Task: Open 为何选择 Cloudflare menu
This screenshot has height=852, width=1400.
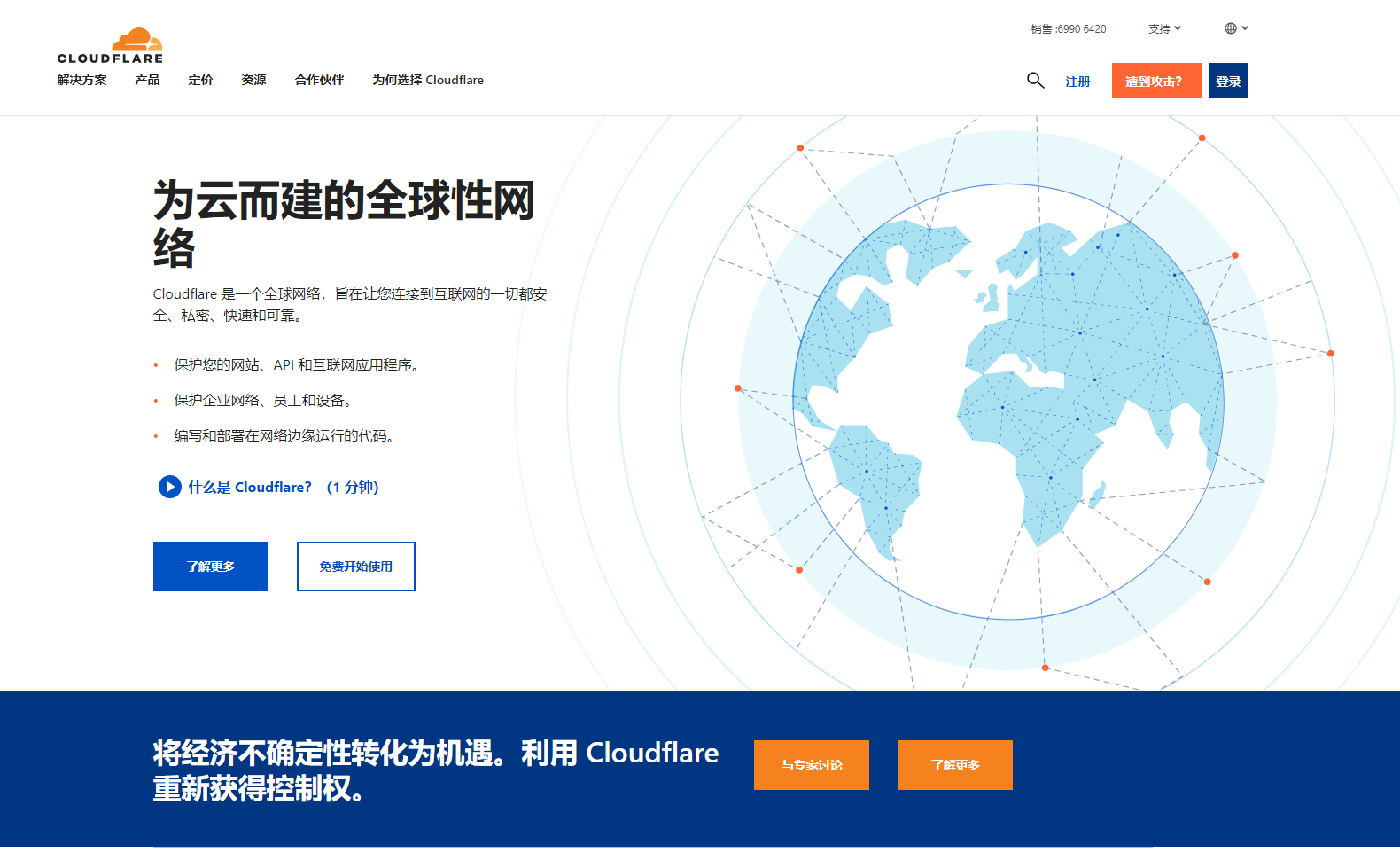Action: (428, 80)
